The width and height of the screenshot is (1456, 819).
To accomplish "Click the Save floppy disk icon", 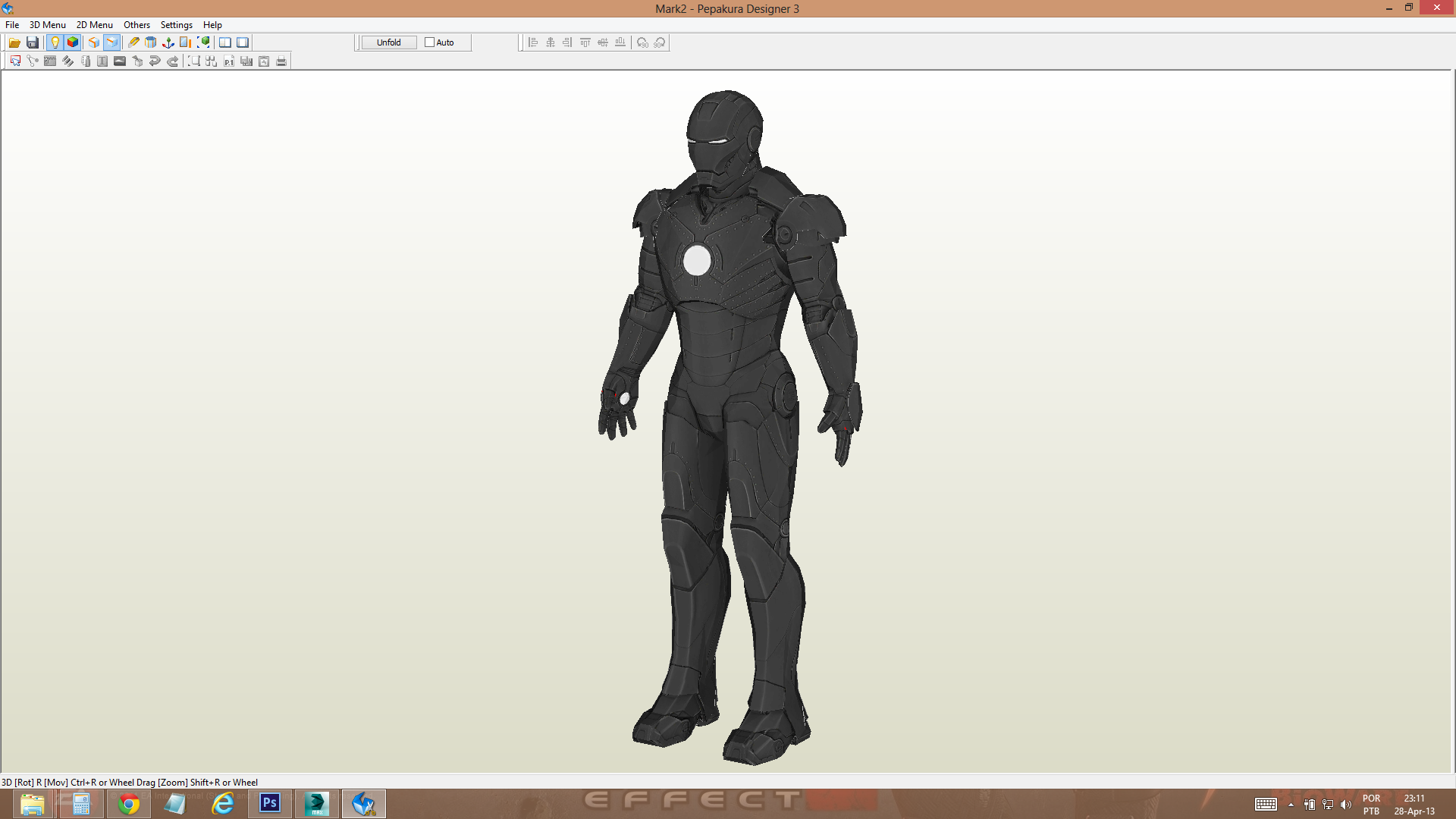I will (x=33, y=42).
